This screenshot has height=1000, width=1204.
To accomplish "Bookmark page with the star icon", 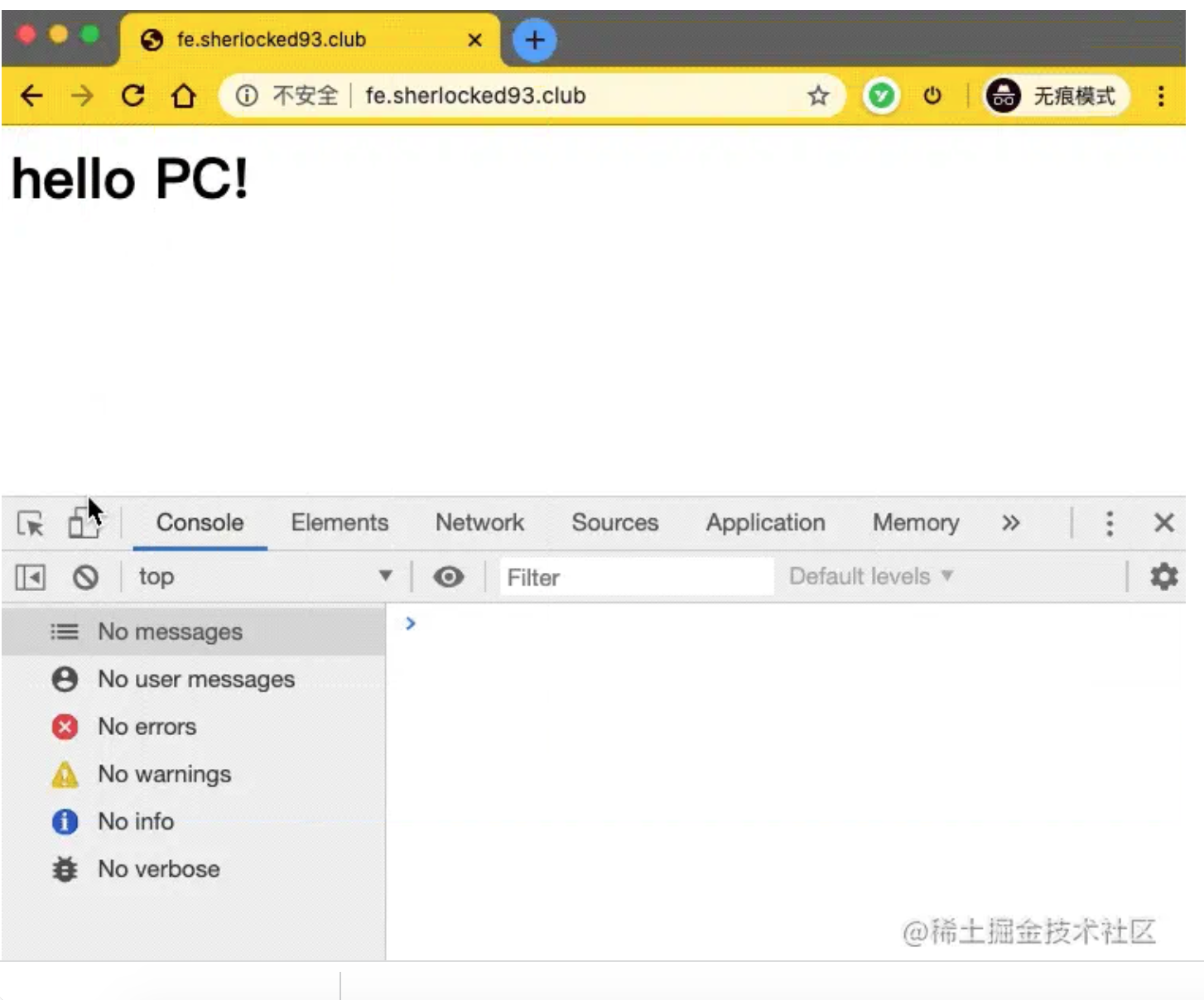I will coord(818,96).
